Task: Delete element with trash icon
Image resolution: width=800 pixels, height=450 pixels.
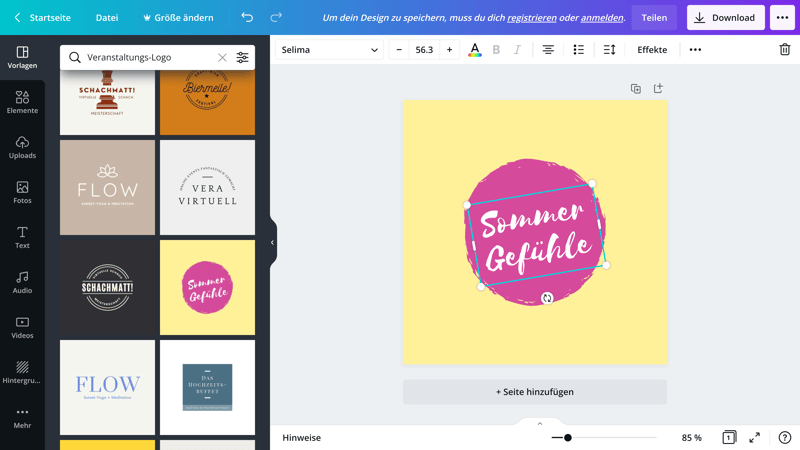Action: 784,50
